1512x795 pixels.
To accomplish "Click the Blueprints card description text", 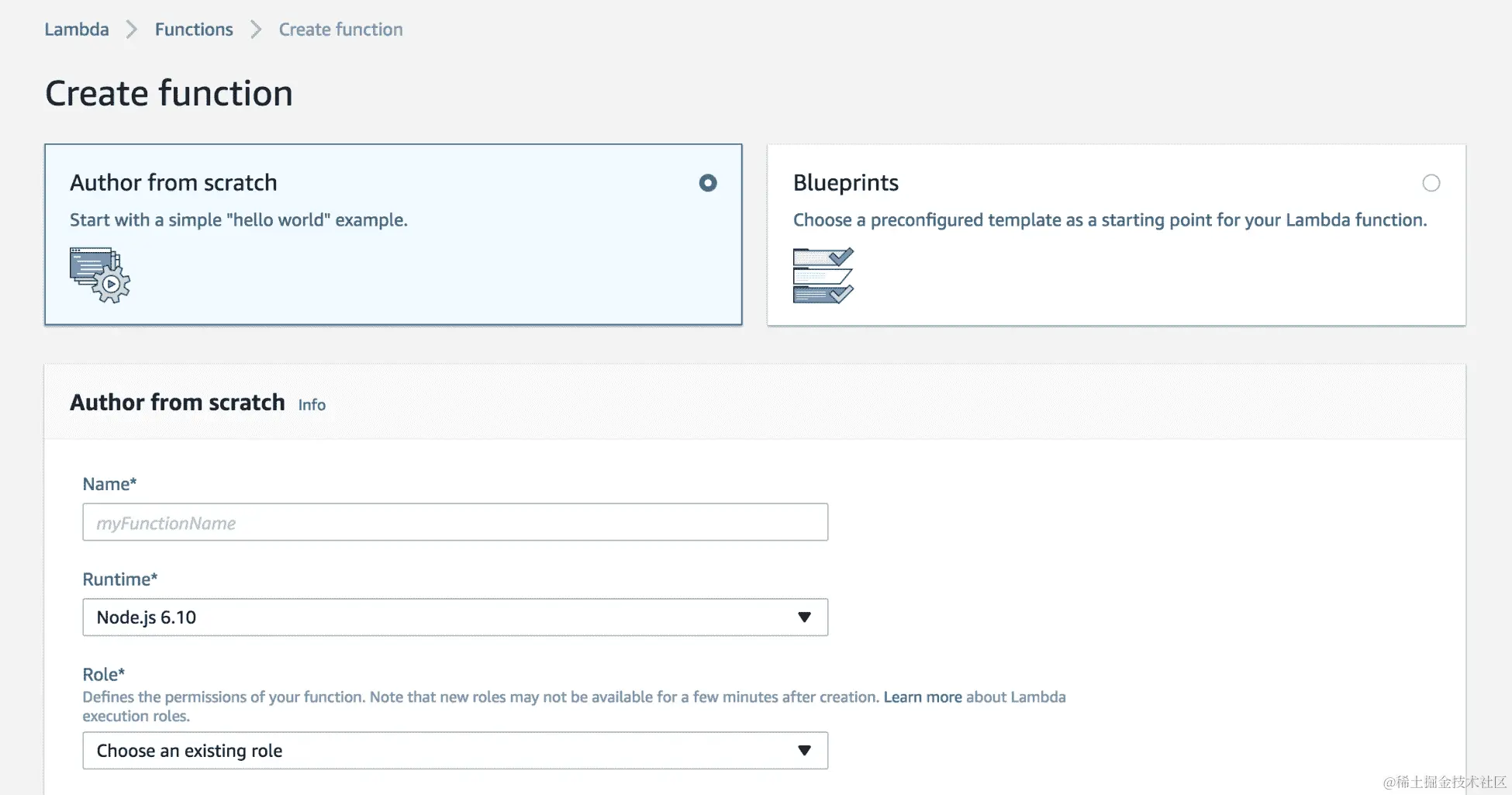I will pos(1110,220).
